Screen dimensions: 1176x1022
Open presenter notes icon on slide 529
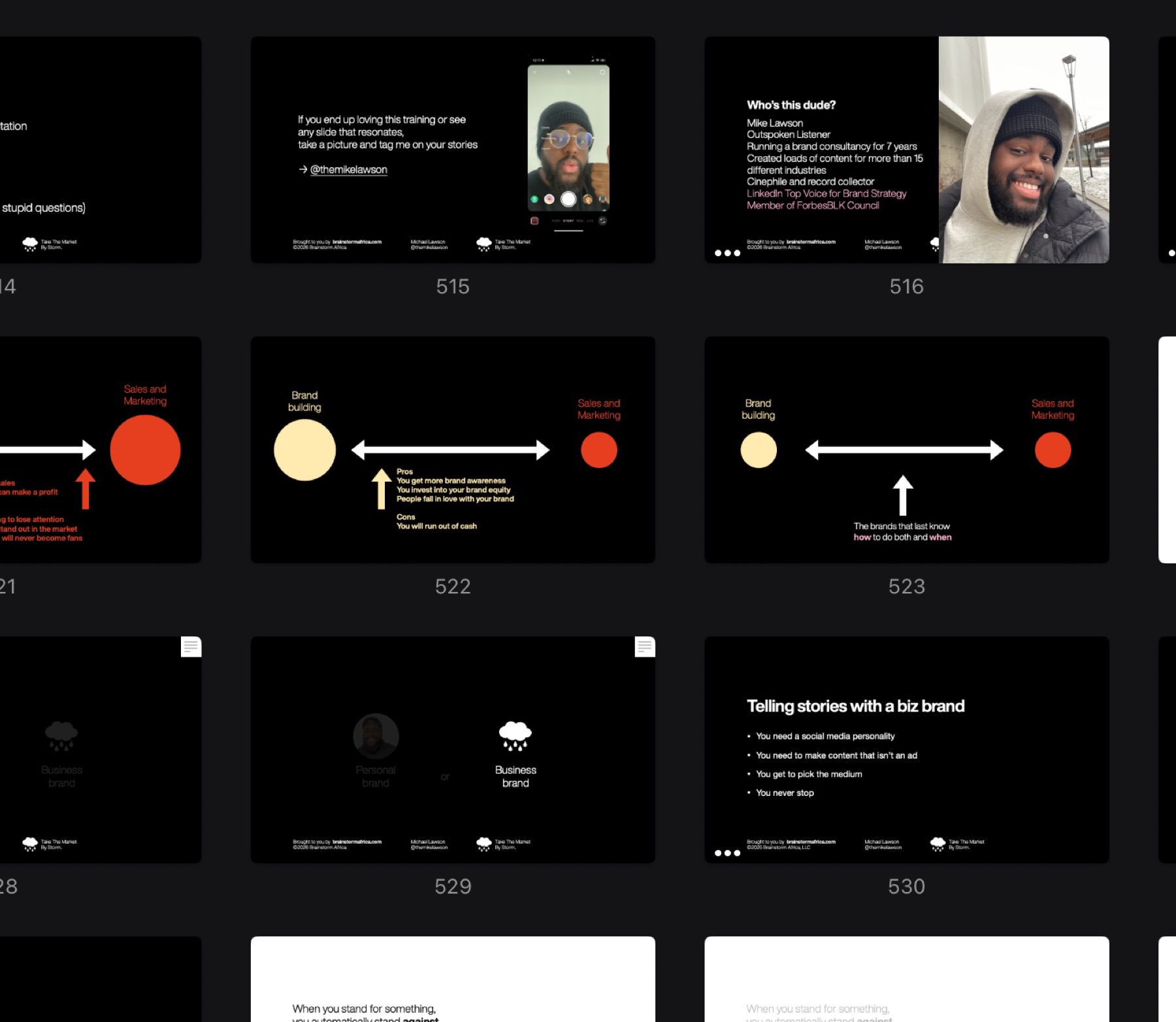pos(645,647)
